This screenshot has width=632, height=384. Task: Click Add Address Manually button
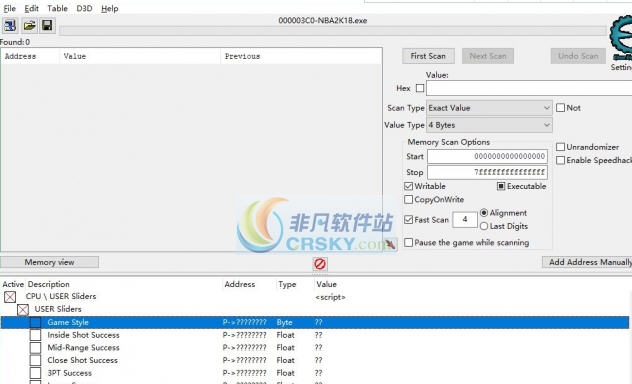pos(588,262)
